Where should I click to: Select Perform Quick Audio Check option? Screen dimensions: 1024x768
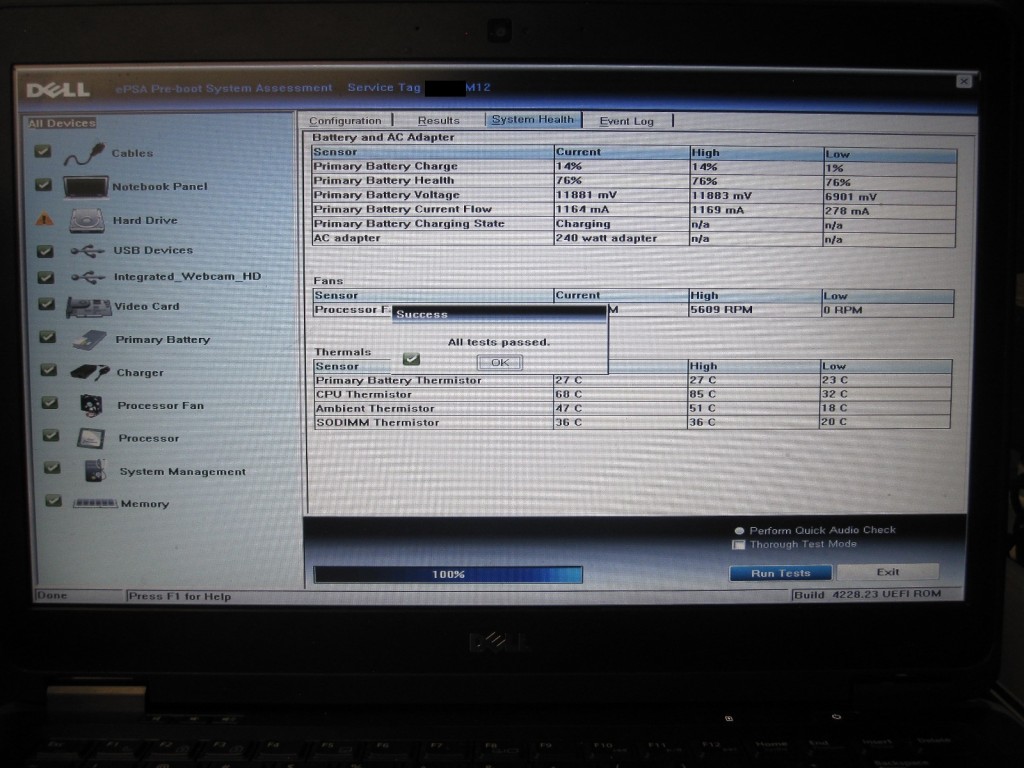click(739, 531)
